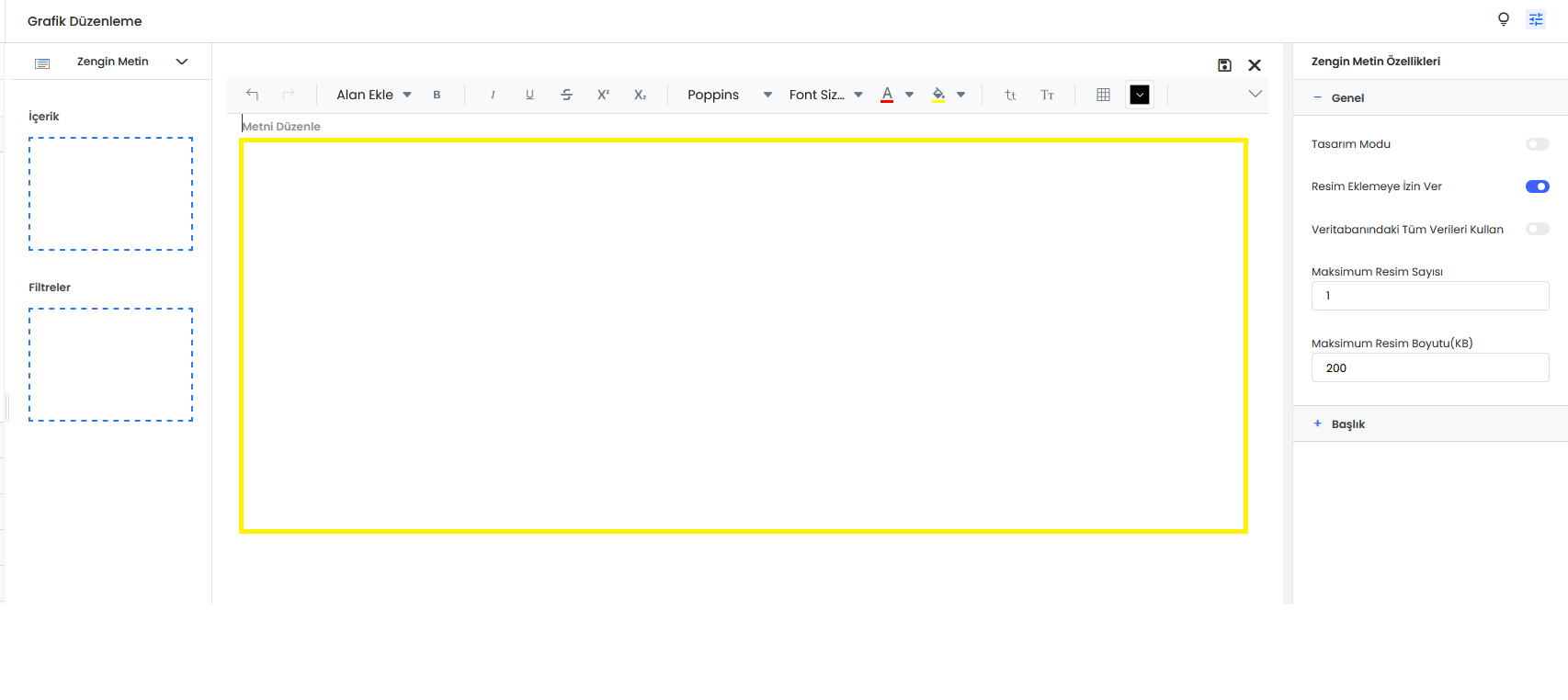Open the Alan Ekle dropdown

pyautogui.click(x=373, y=95)
